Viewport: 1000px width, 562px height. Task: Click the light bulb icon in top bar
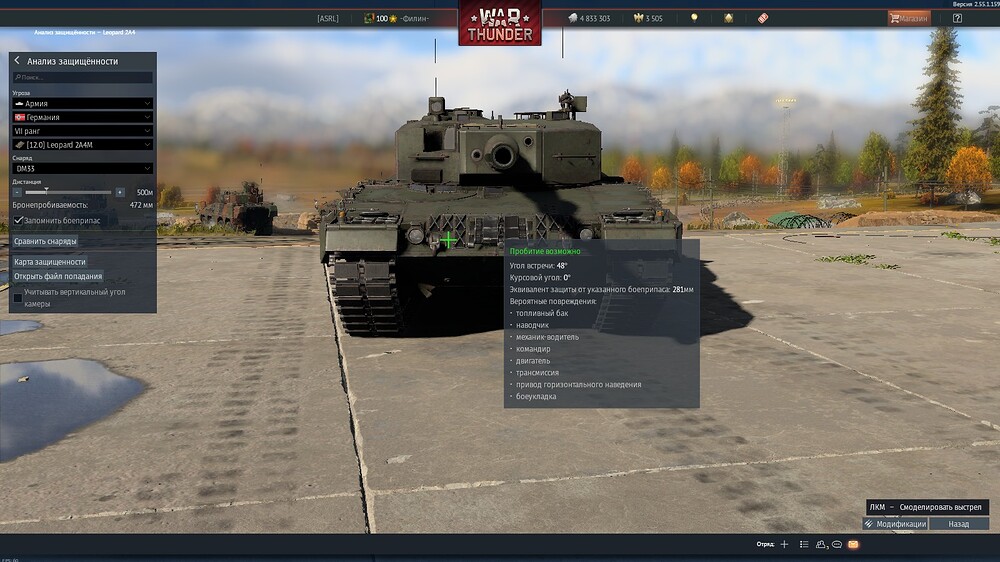click(694, 18)
